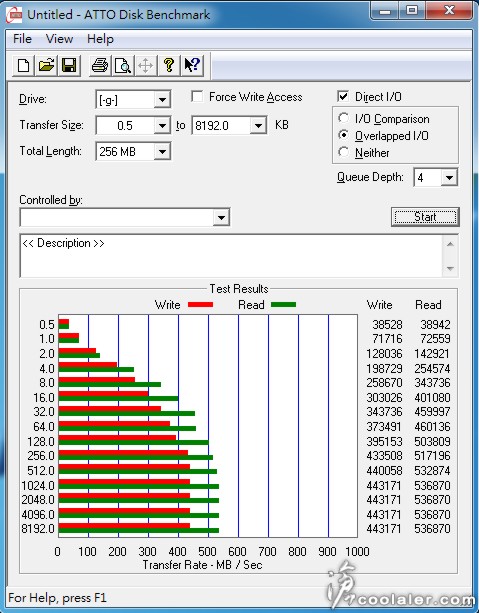Open the File menu

pos(22,39)
